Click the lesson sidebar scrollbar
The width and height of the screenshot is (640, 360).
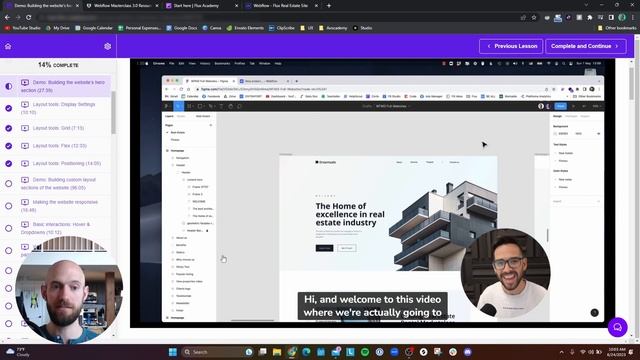point(113,112)
